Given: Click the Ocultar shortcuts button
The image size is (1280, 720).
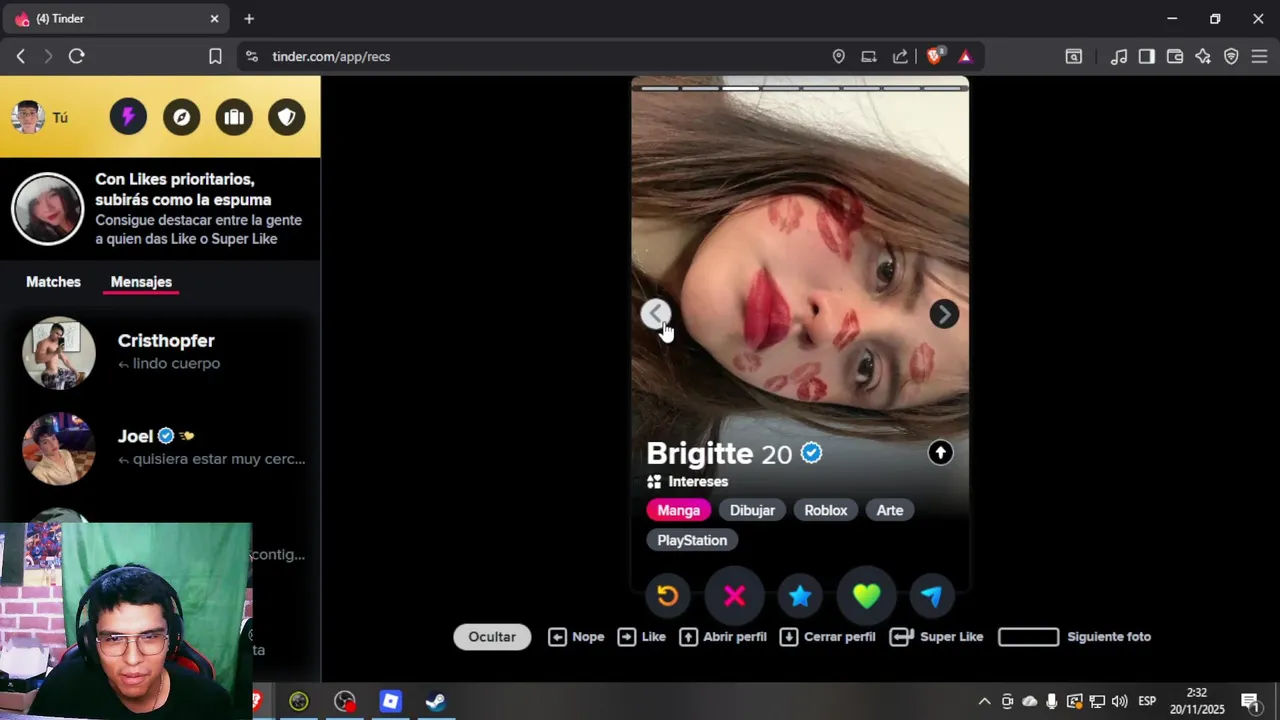Looking at the screenshot, I should point(492,637).
